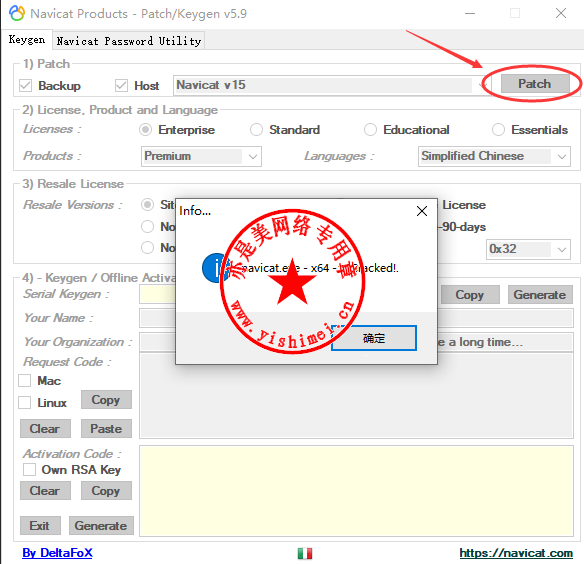Click Clear under Activation Code section
The height and width of the screenshot is (564, 584).
point(45,491)
